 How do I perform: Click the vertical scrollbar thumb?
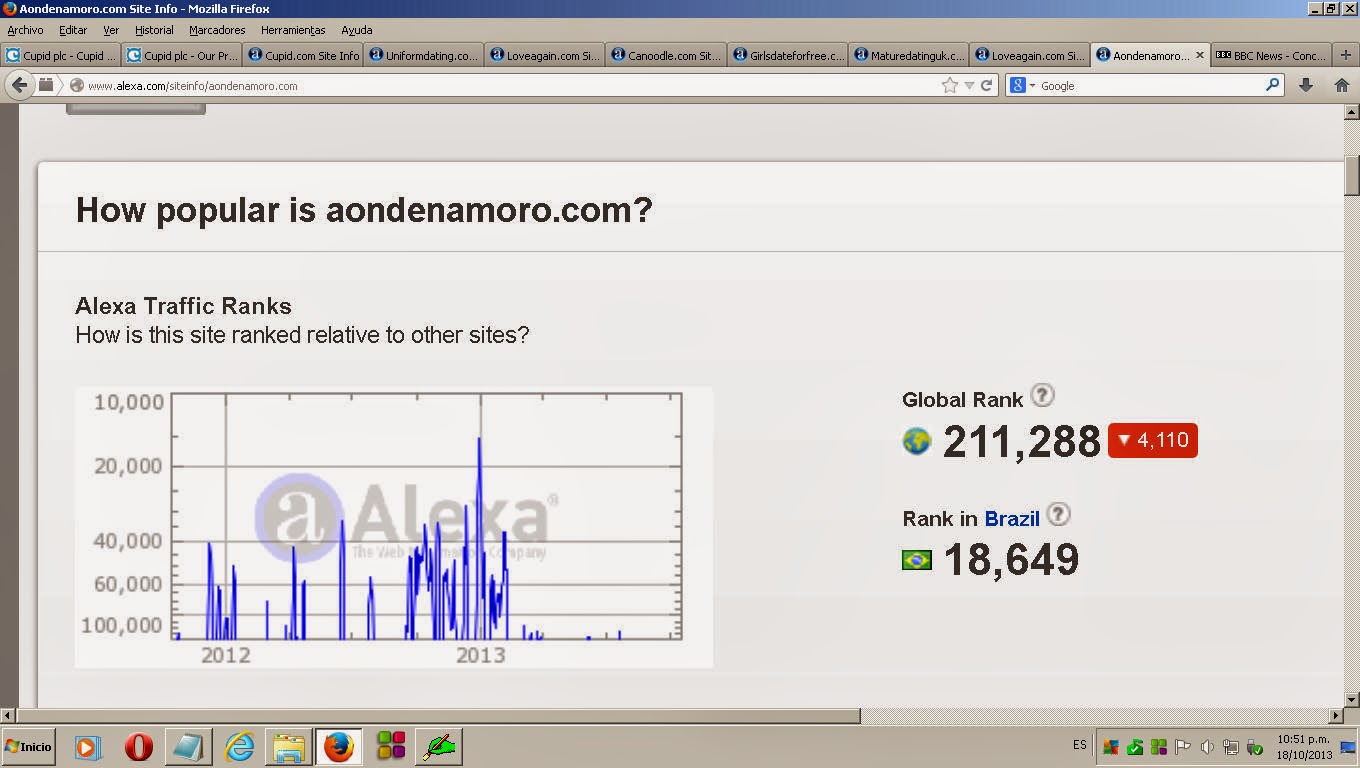pyautogui.click(x=1351, y=176)
